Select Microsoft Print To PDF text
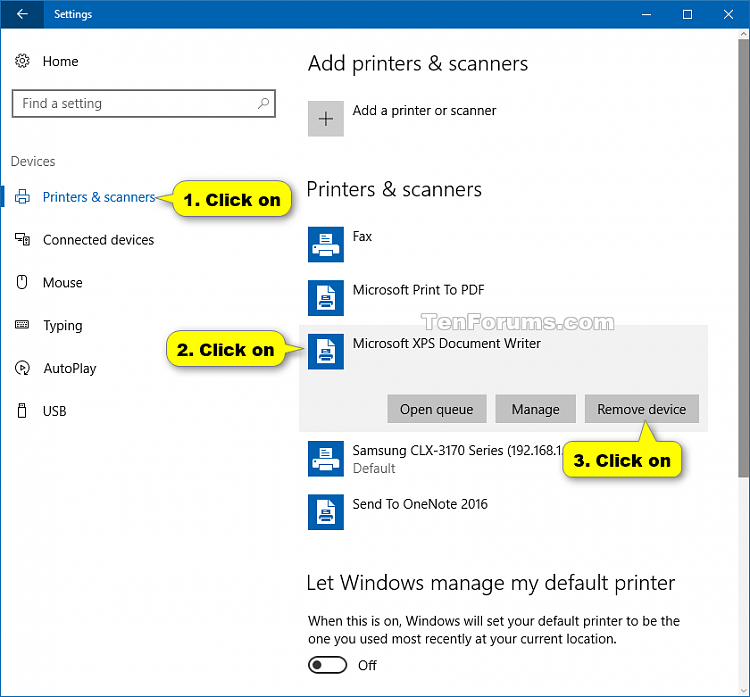This screenshot has height=697, width=750. (x=419, y=290)
